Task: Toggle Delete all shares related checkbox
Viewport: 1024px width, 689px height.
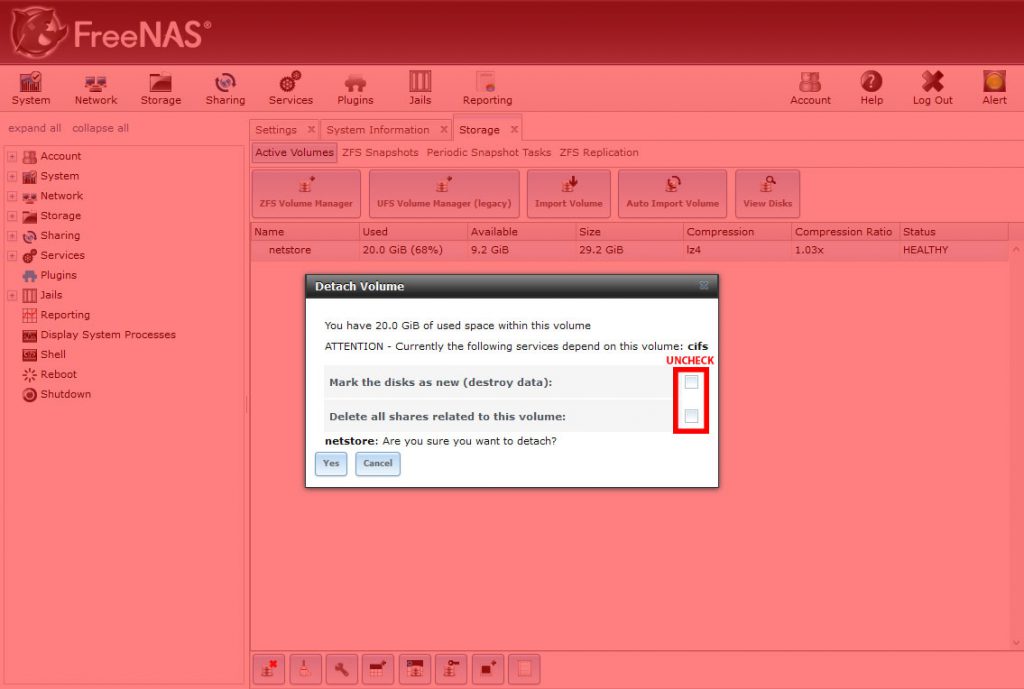Action: [x=691, y=416]
